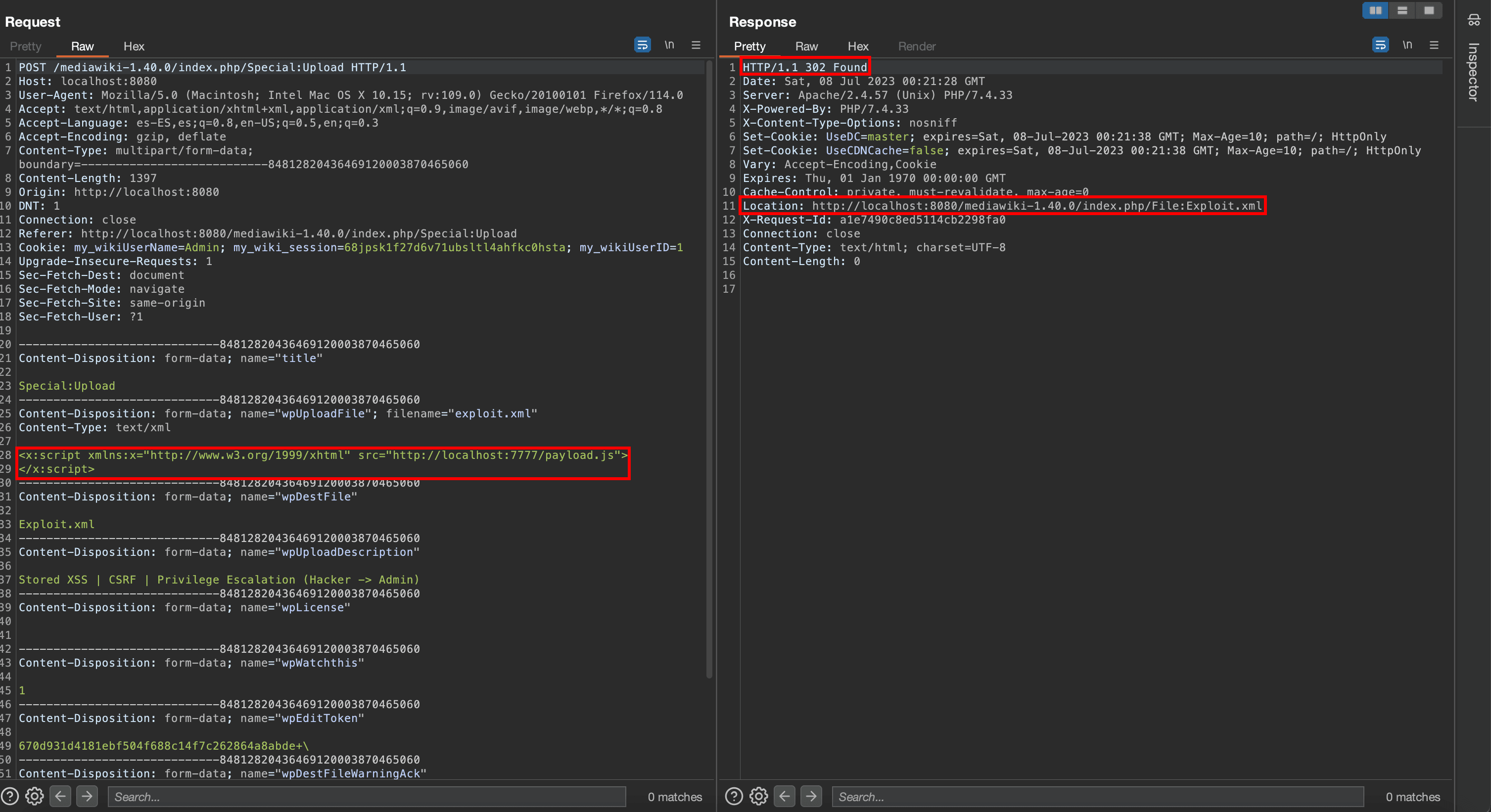Open Request search settings gear
1491x812 pixels.
point(35,796)
